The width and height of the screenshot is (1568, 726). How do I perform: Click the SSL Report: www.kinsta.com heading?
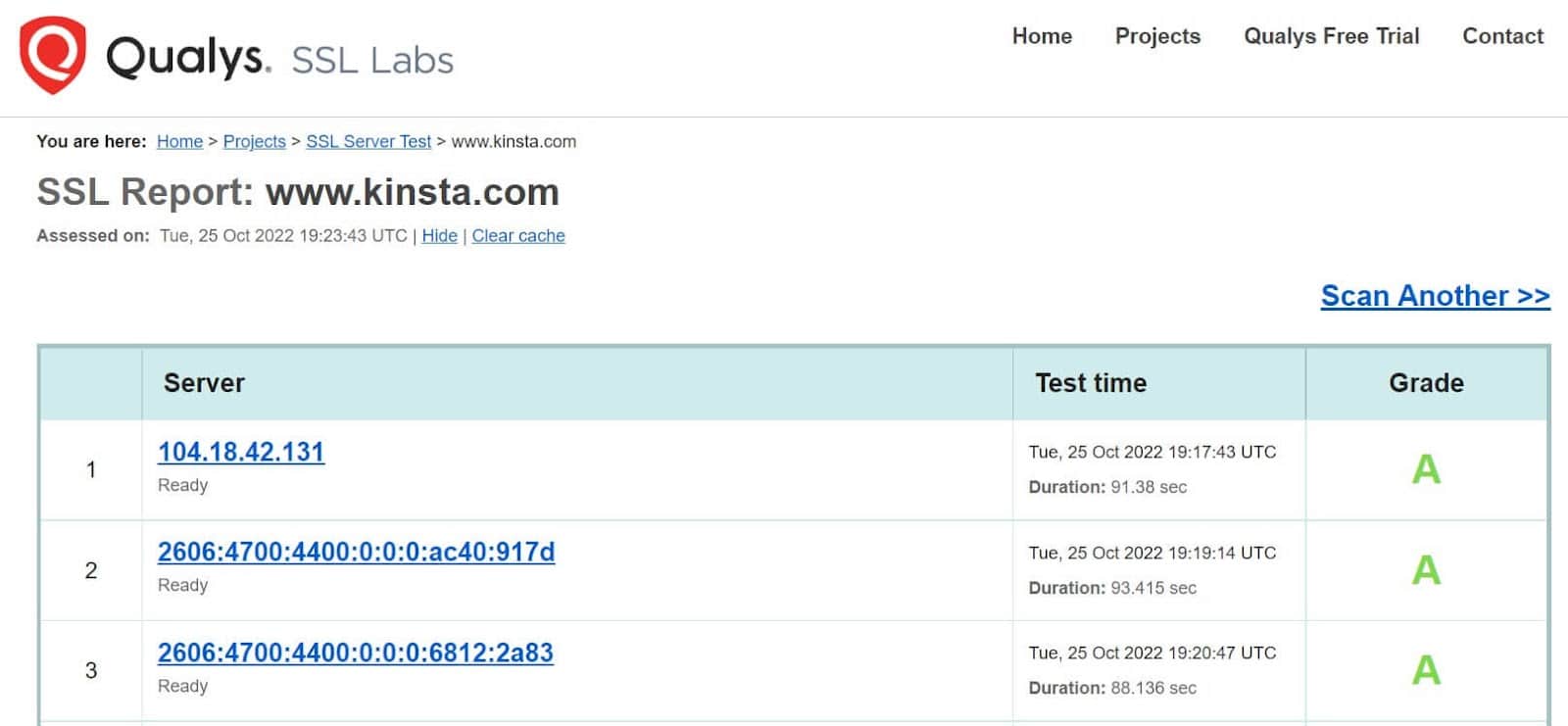298,192
